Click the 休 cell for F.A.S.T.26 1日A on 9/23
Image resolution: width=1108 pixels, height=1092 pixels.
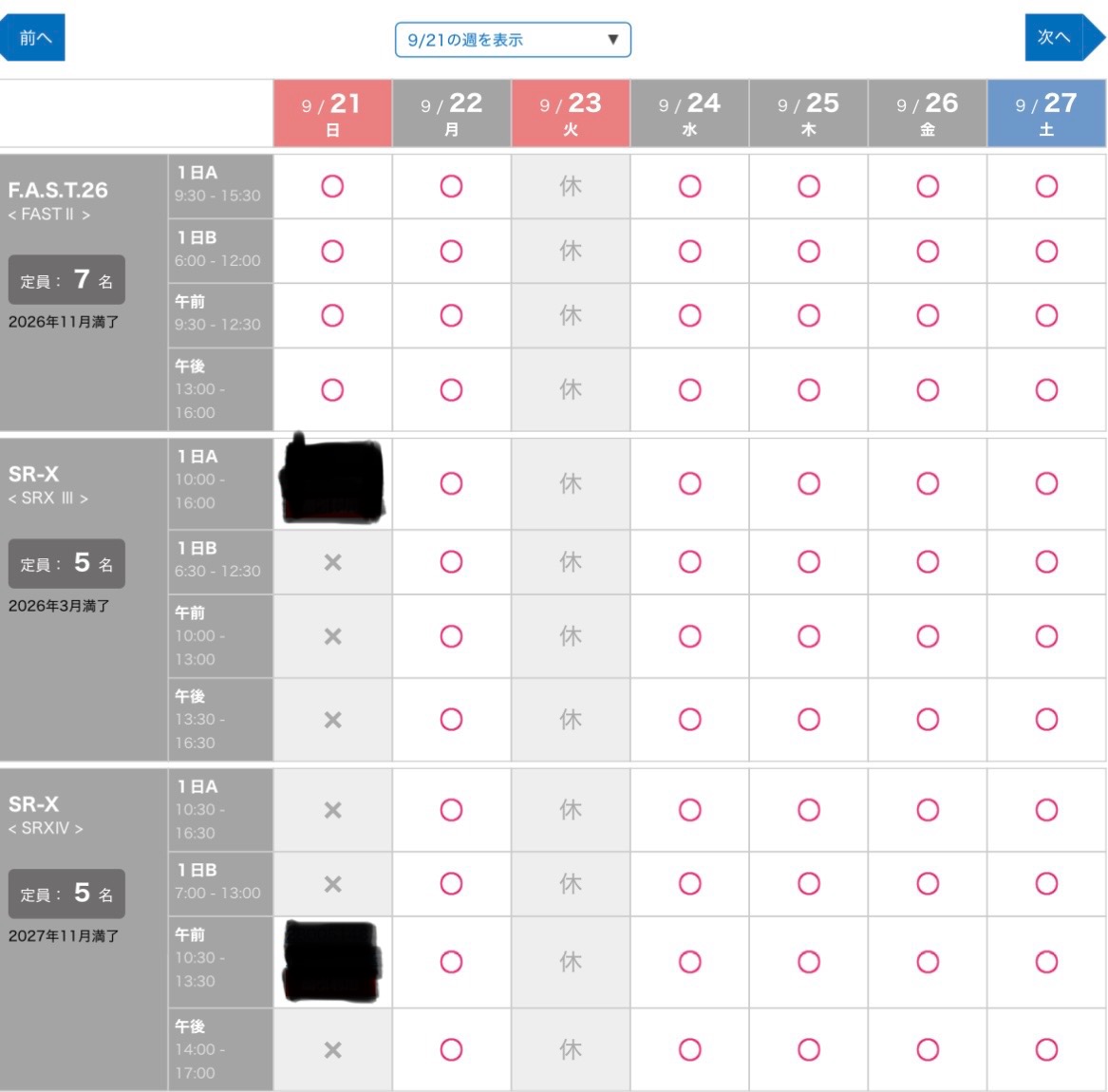point(571,186)
